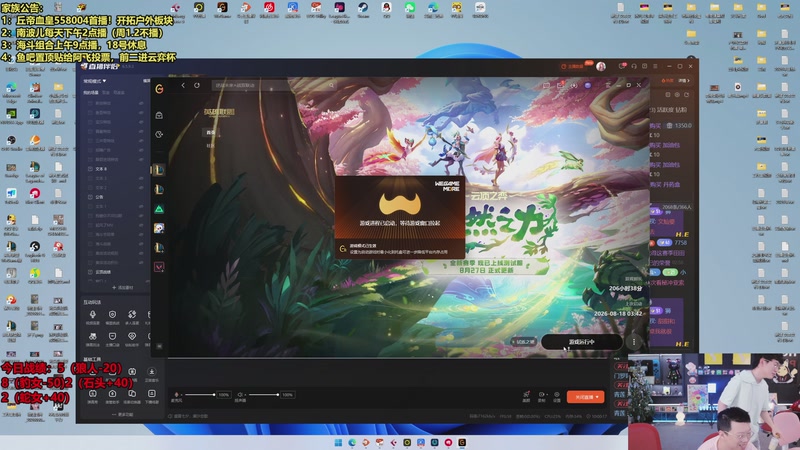Open the Windows Start button on the taskbar
This screenshot has height=450, width=800.
[x=338, y=442]
